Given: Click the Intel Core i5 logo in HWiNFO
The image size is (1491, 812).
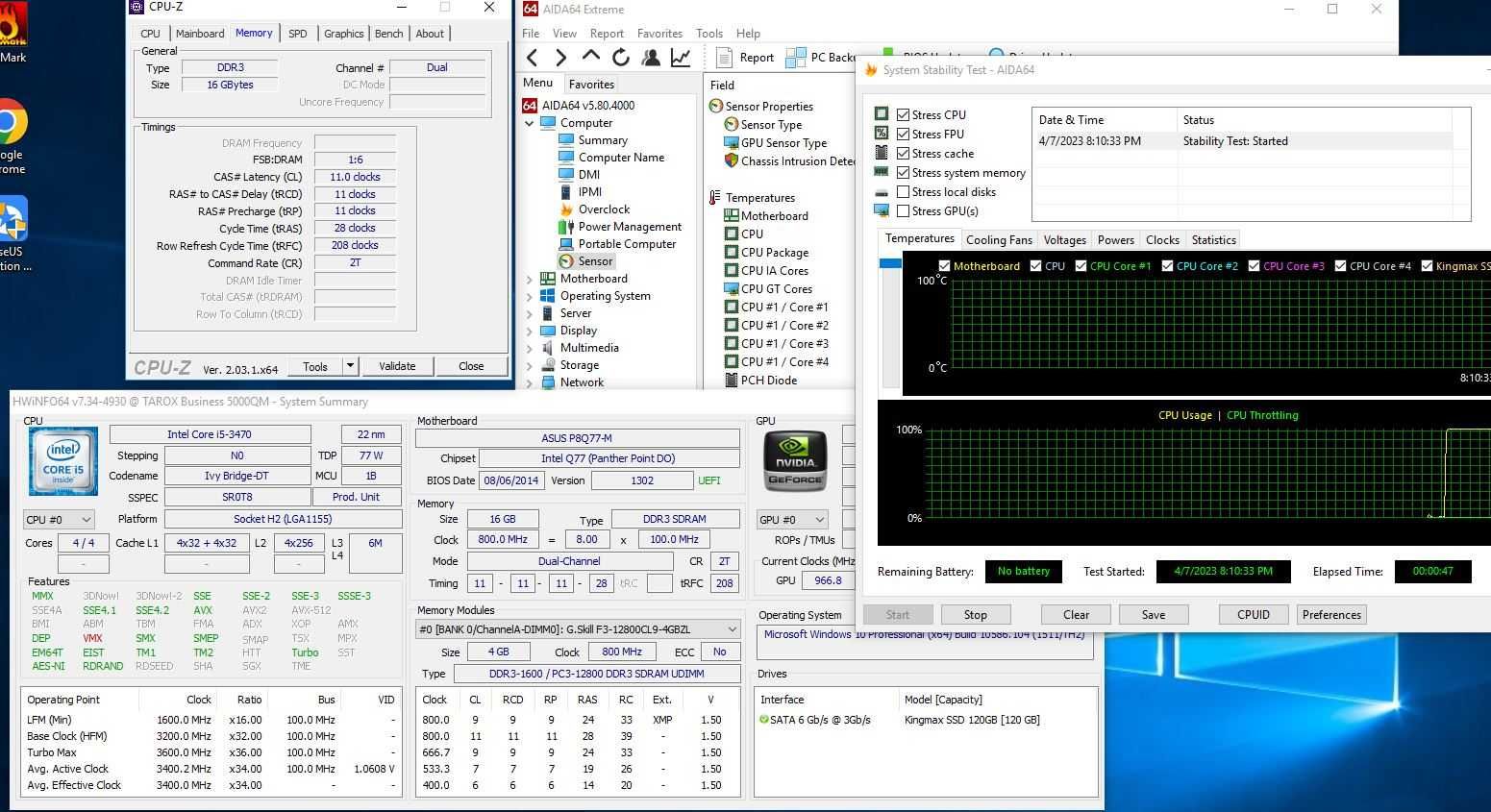Looking at the screenshot, I should [x=63, y=462].
